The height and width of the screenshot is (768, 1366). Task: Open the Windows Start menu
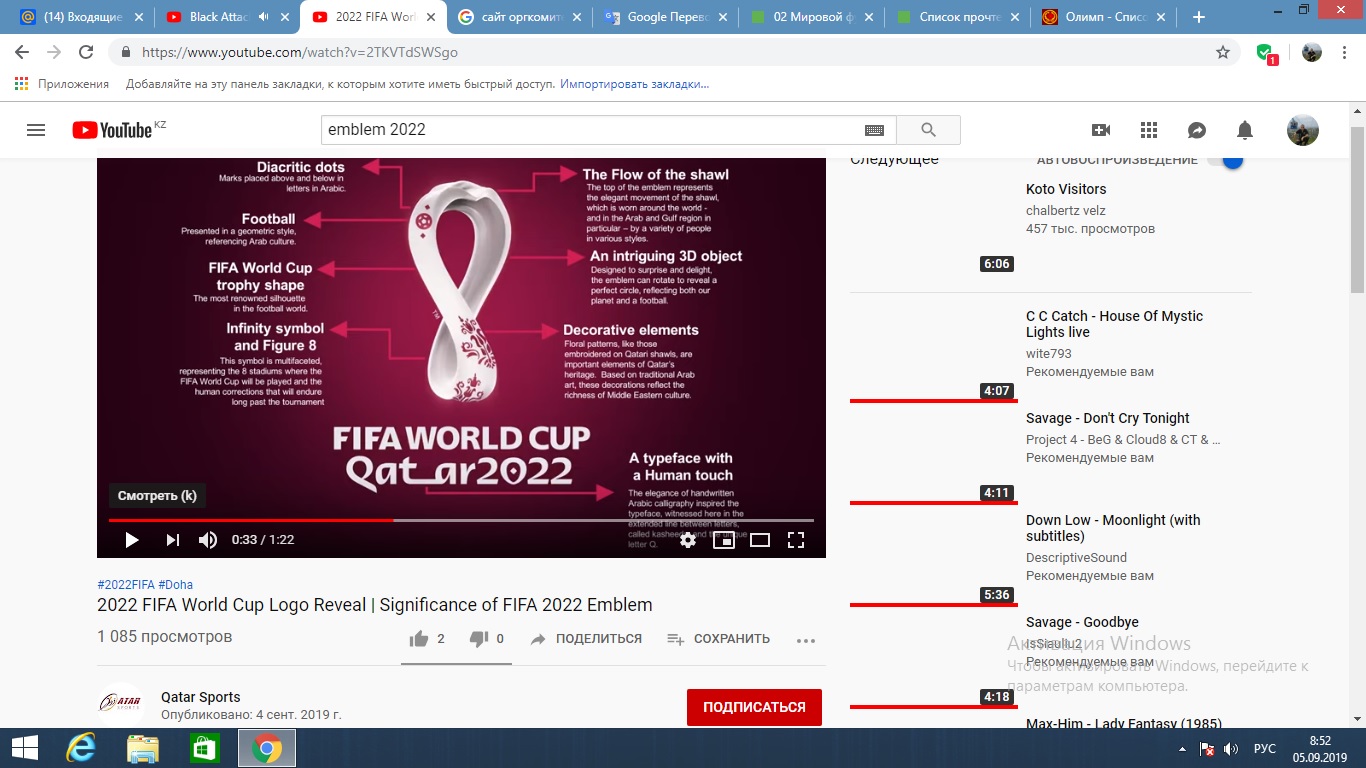[x=24, y=748]
